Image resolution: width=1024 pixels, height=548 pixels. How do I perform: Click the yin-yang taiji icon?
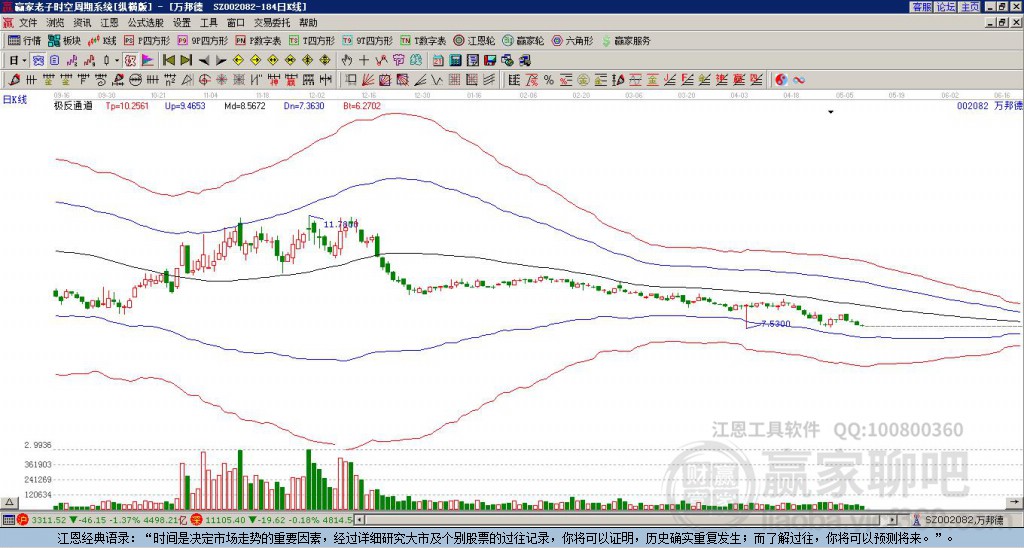[781, 80]
